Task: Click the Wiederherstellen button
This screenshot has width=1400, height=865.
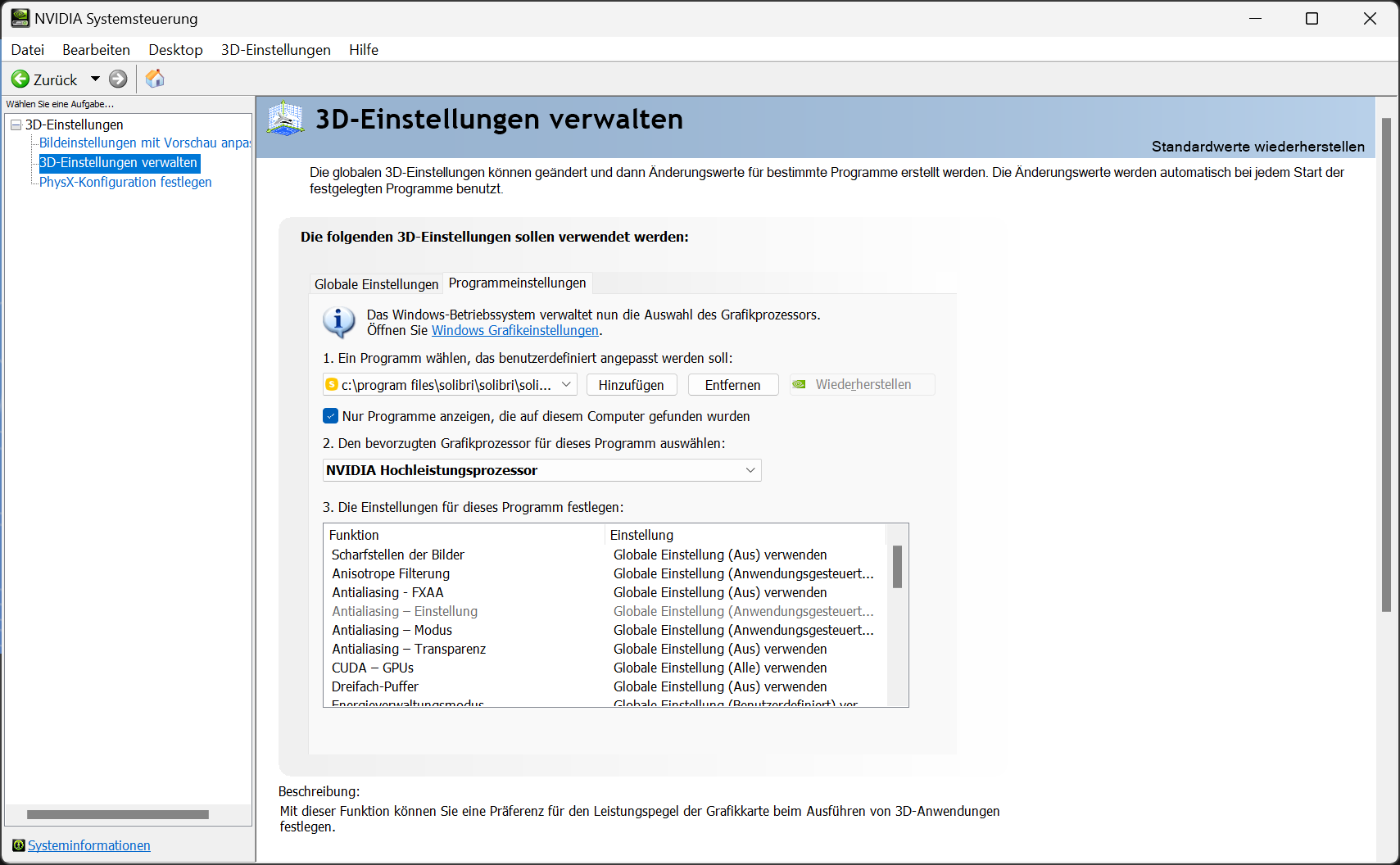Action: point(862,384)
